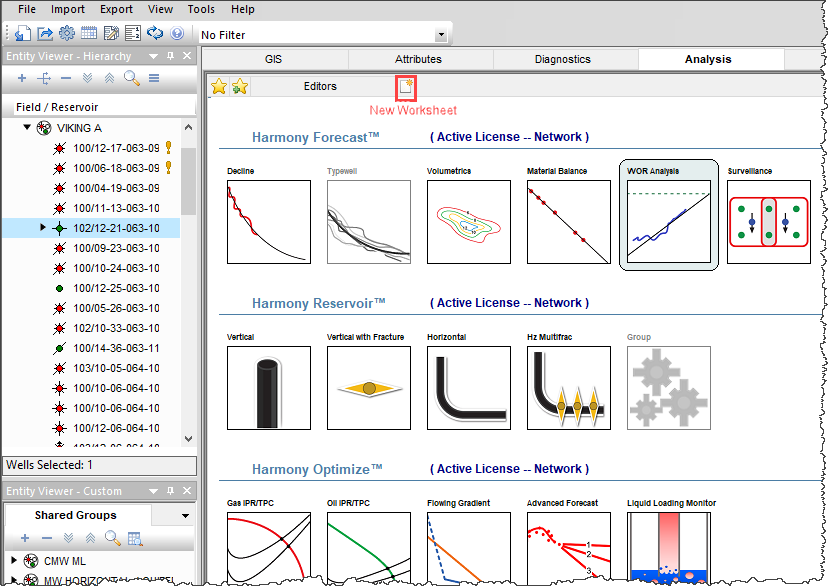This screenshot has height=586, width=828.
Task: Open the list options icon in Hierarchy toolbar
Action: click(x=154, y=78)
